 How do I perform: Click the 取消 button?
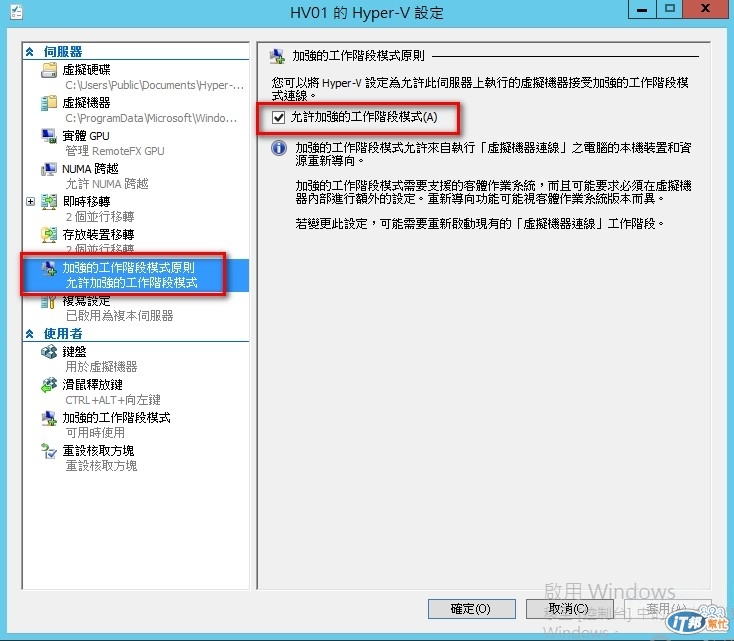[x=568, y=609]
